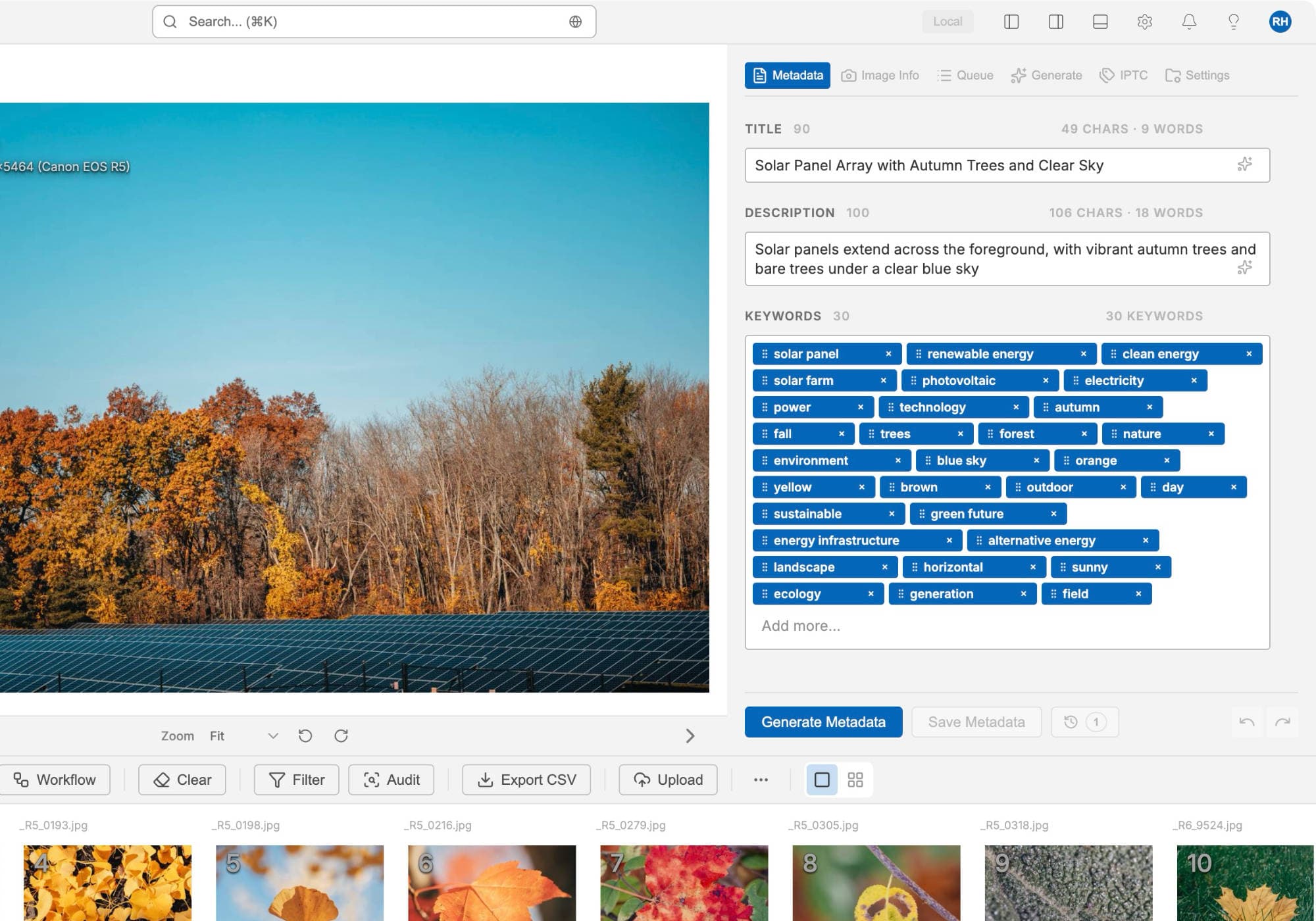The width and height of the screenshot is (1316, 921).
Task: Click Export CSV button
Action: pos(526,780)
